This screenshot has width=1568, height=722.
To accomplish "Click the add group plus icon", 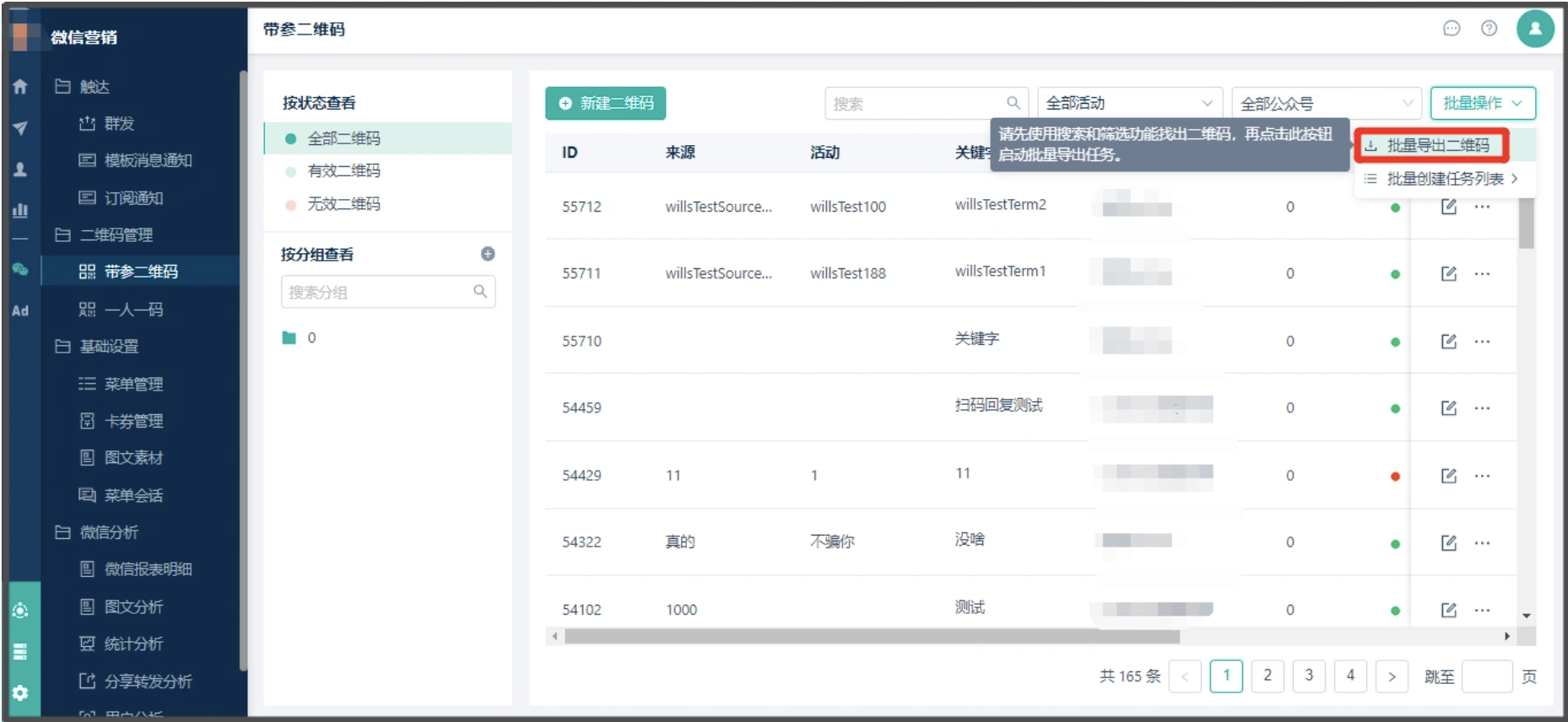I will (488, 254).
